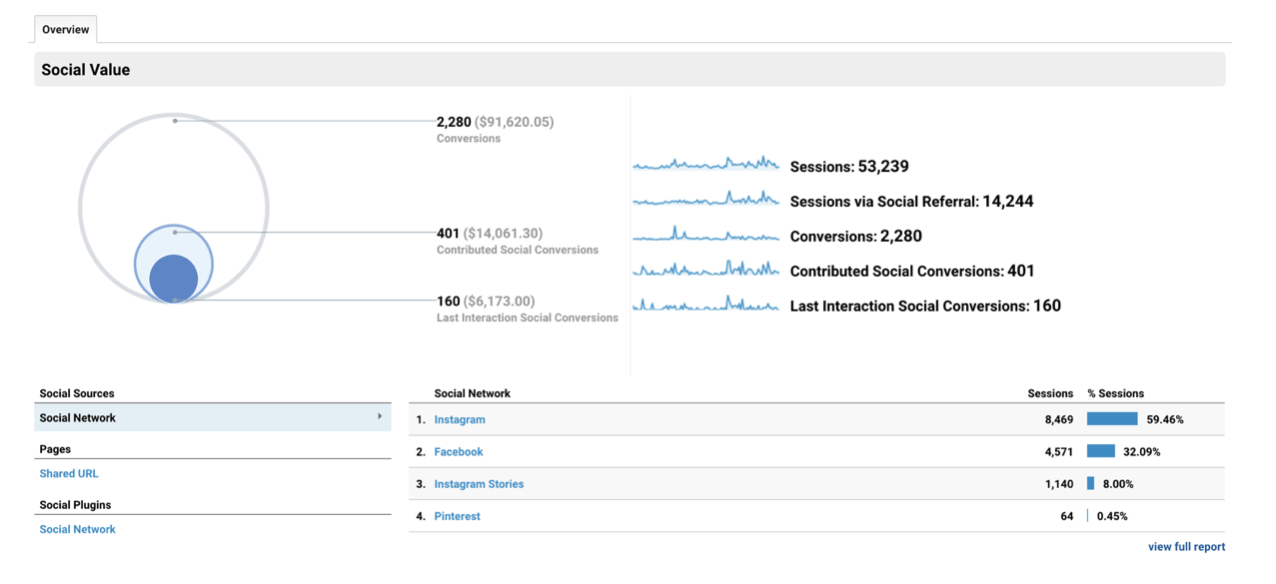Image resolution: width=1276 pixels, height=584 pixels.
Task: Expand the Social Network row arrow
Action: (x=379, y=417)
